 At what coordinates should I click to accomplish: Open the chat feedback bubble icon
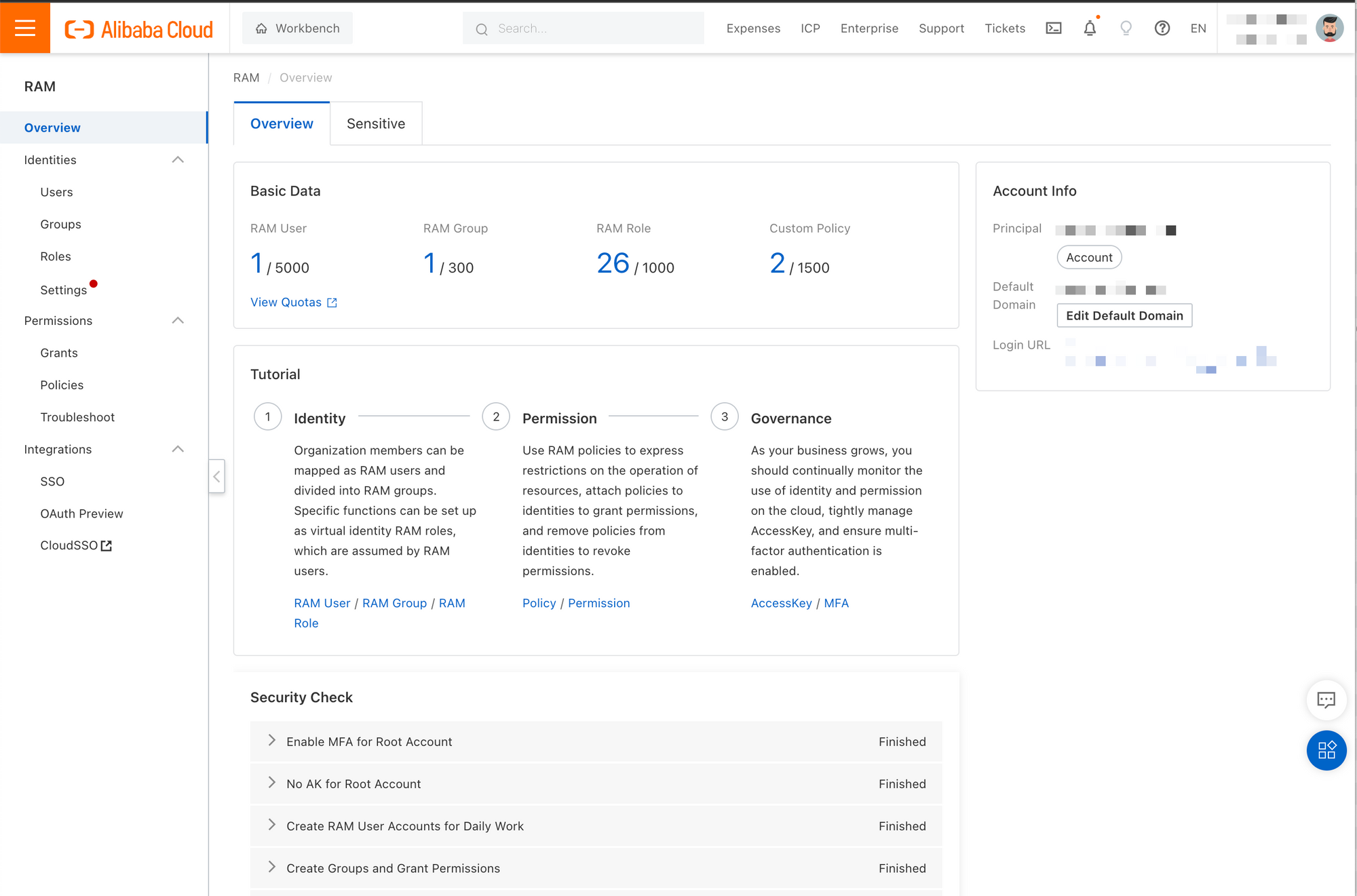tap(1326, 699)
